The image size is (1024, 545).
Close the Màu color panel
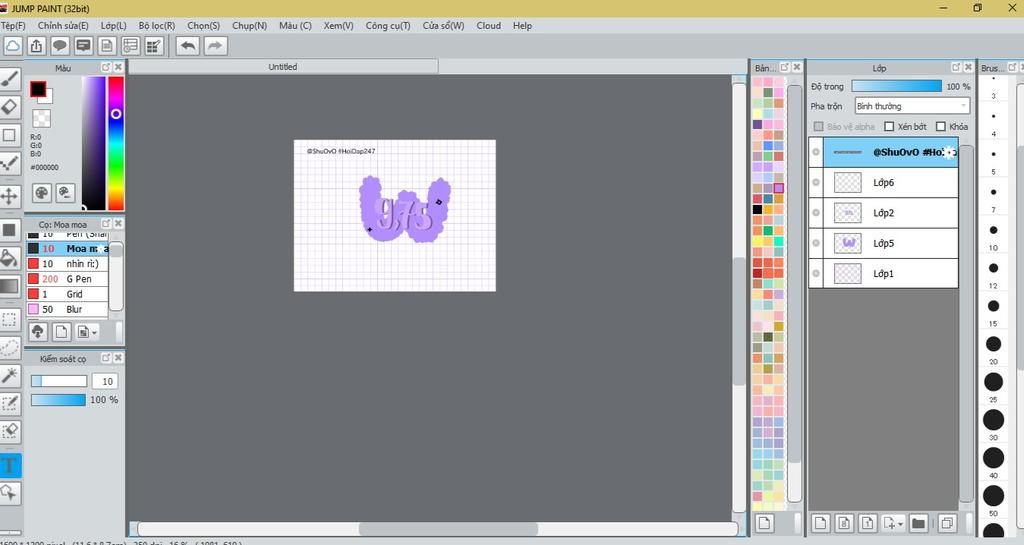pos(118,67)
